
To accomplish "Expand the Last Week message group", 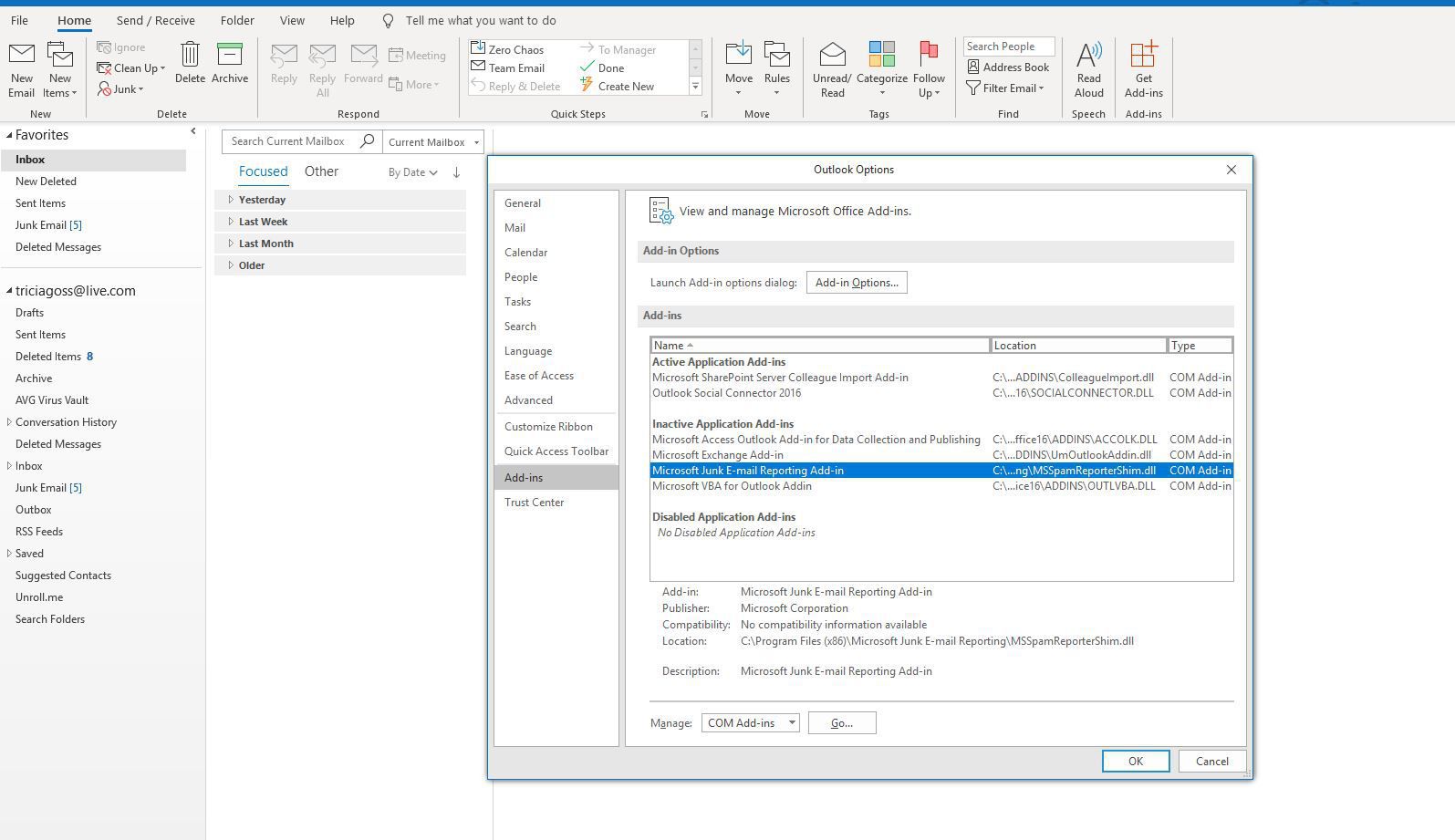I will pyautogui.click(x=231, y=221).
